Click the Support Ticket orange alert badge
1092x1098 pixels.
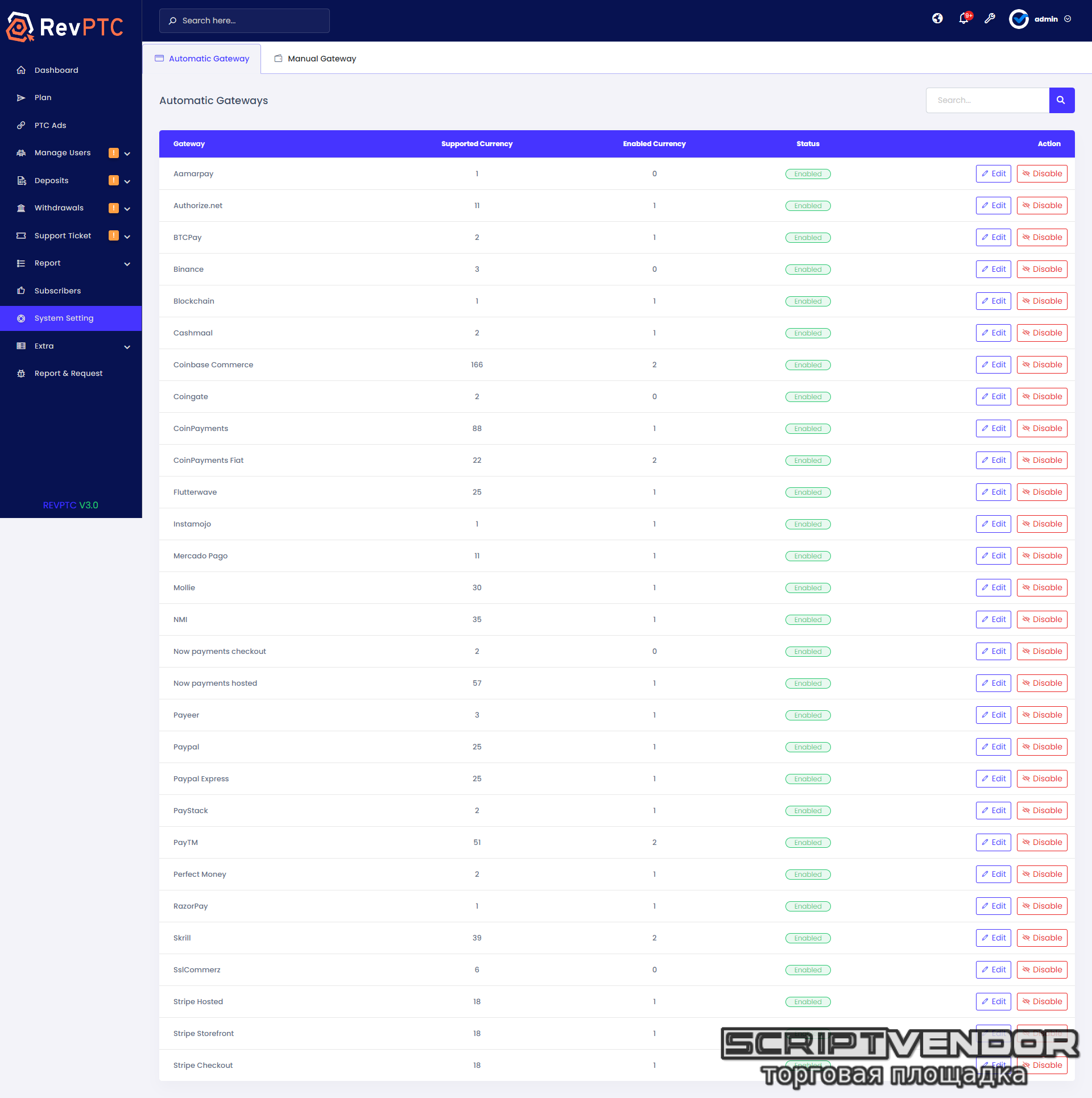point(114,235)
